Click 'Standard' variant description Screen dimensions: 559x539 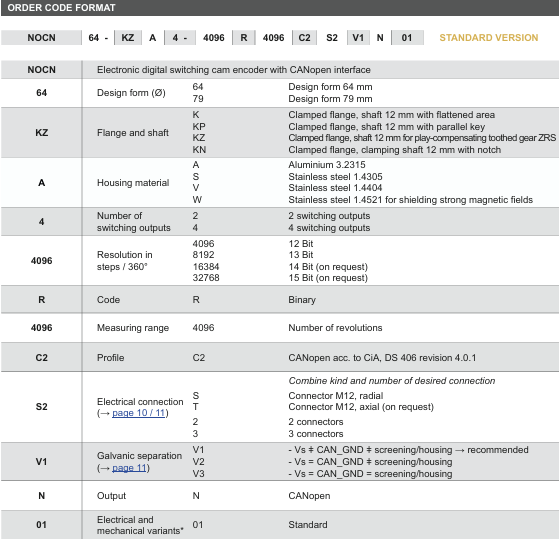pyautogui.click(x=308, y=525)
